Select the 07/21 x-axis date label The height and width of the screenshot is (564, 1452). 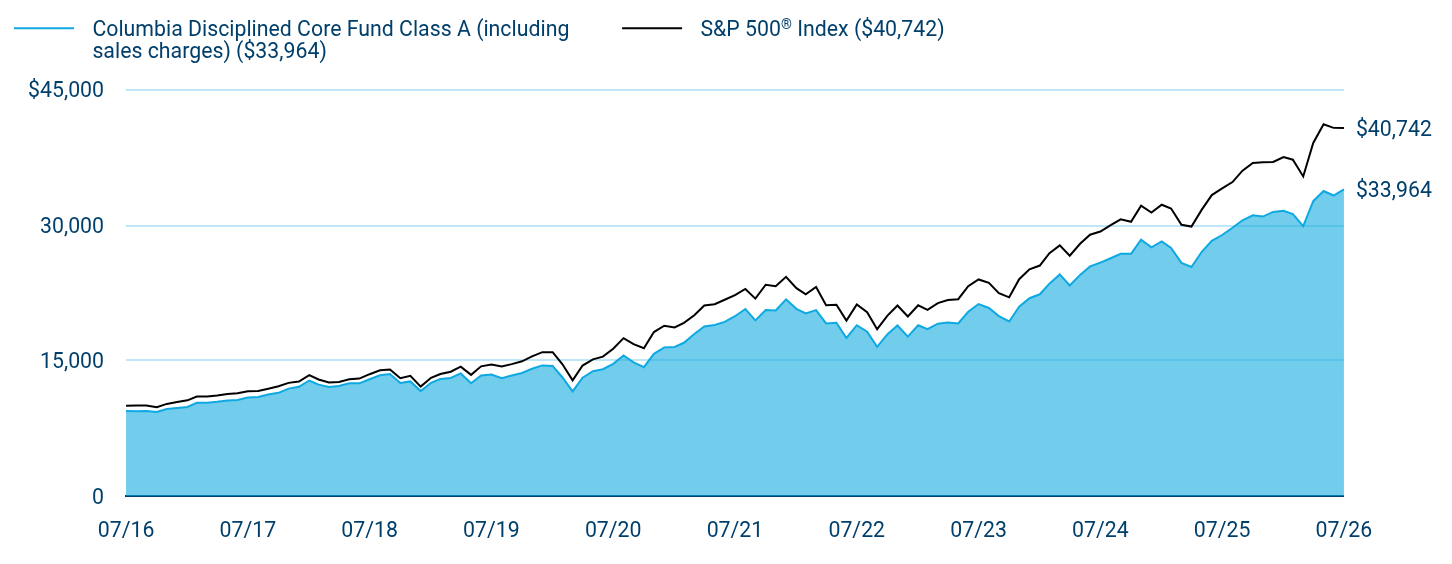[x=735, y=531]
